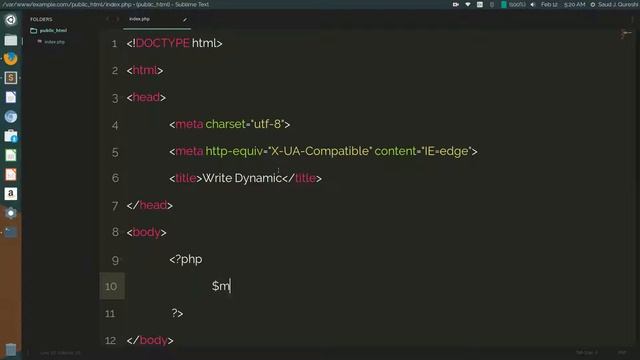Open LibreOffice Calc from the dock
Viewport: 640px width, 360px height.
(x=11, y=155)
